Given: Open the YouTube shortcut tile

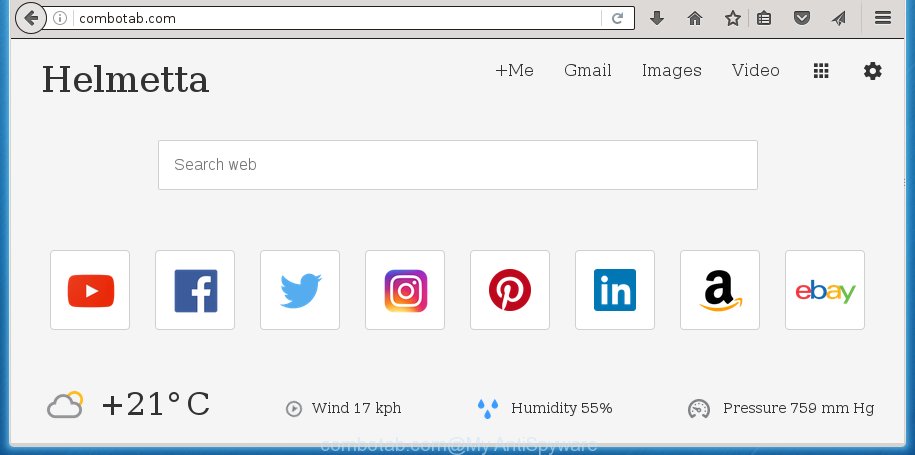Looking at the screenshot, I should 90,290.
